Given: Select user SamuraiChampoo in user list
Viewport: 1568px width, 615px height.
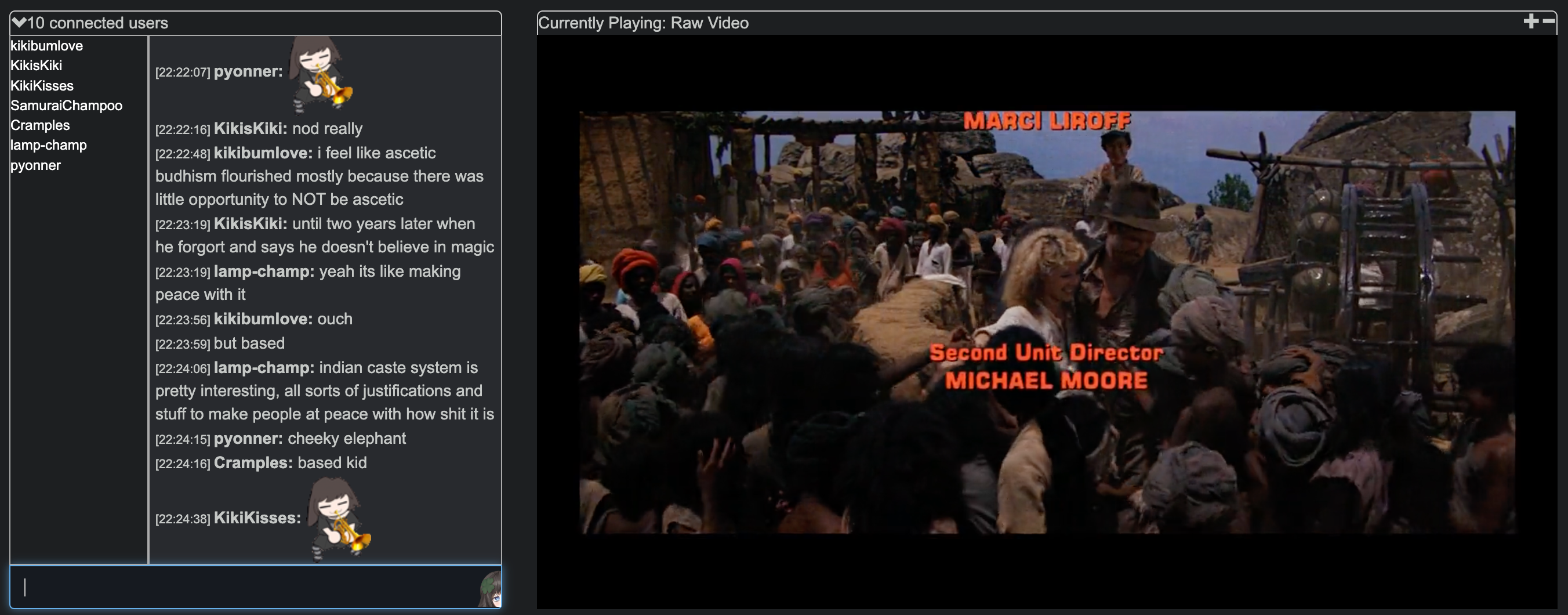Looking at the screenshot, I should (66, 106).
